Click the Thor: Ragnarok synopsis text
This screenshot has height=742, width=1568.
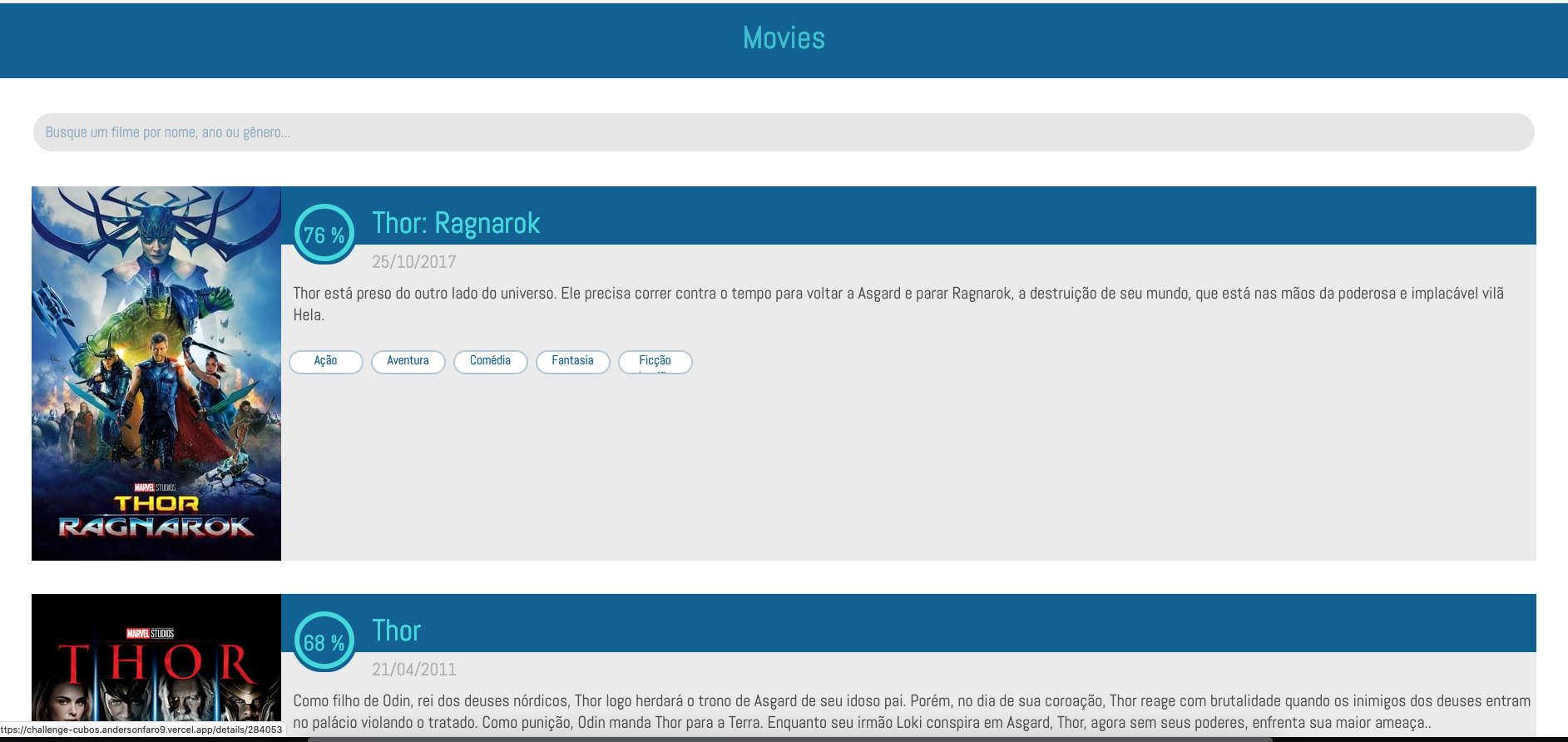[898, 304]
